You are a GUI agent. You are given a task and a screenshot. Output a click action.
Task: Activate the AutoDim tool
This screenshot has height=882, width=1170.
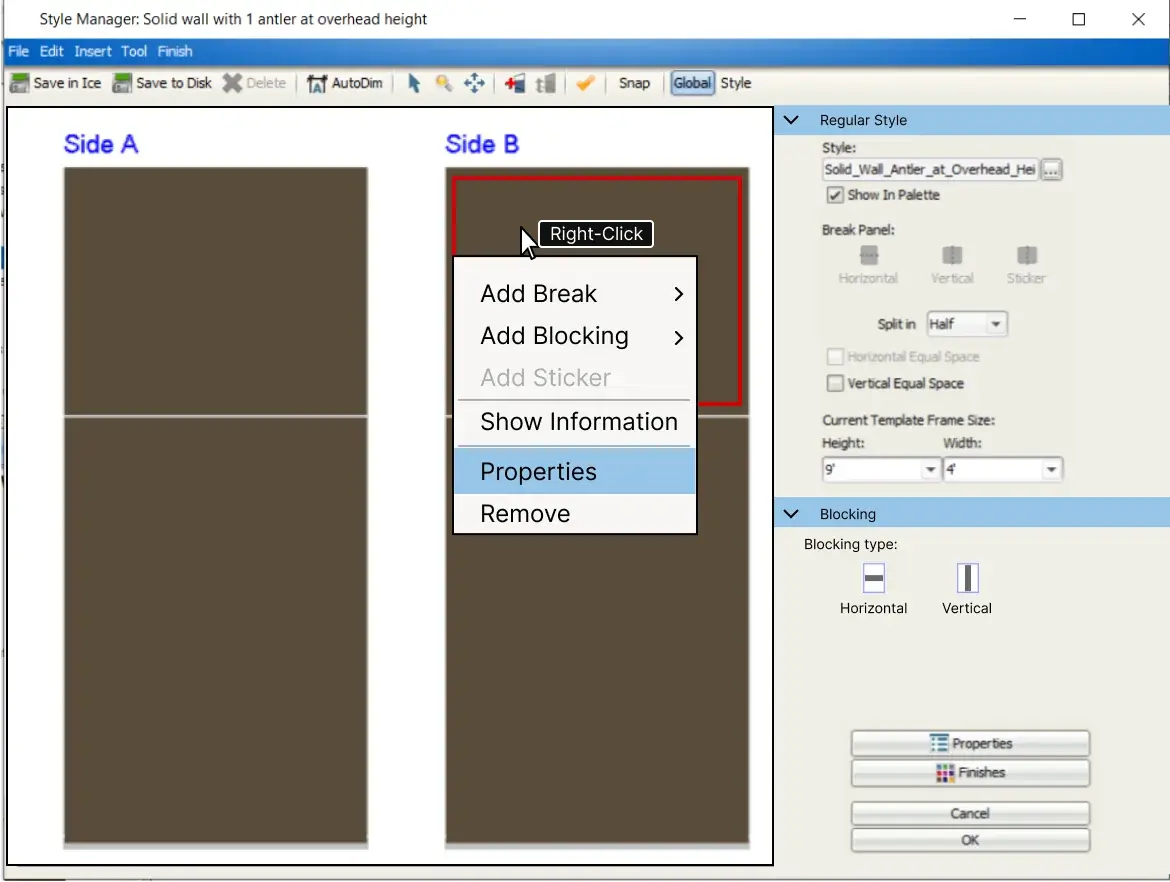[345, 83]
